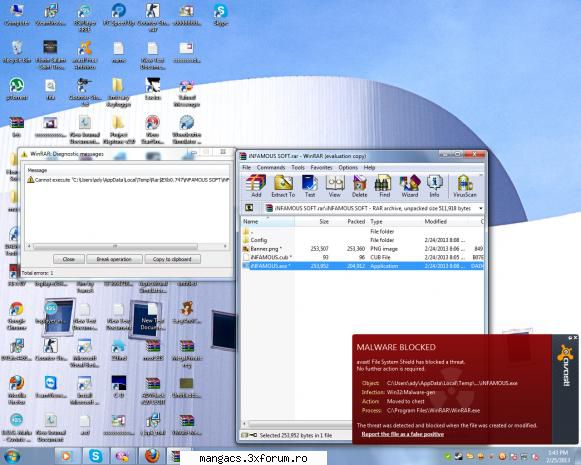This screenshot has width=581, height=465.
Task: Click the status bar 'Selected 253,952 bytes' text
Action: point(295,435)
